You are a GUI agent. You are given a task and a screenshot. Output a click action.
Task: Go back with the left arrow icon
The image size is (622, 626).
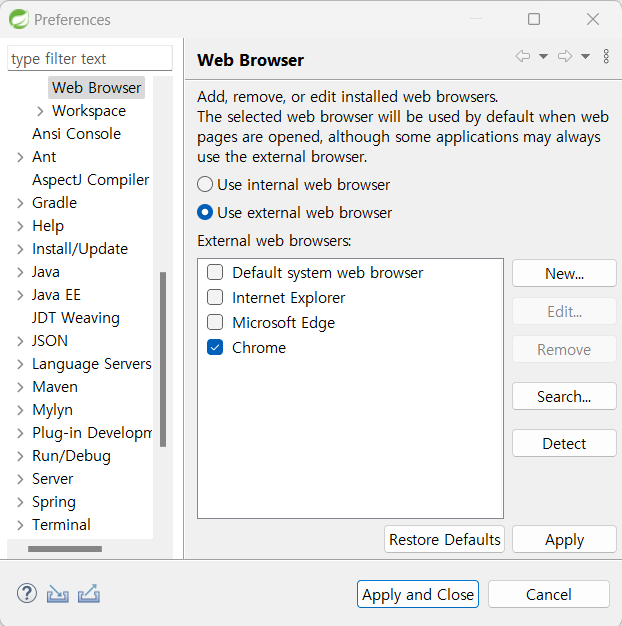click(523, 56)
